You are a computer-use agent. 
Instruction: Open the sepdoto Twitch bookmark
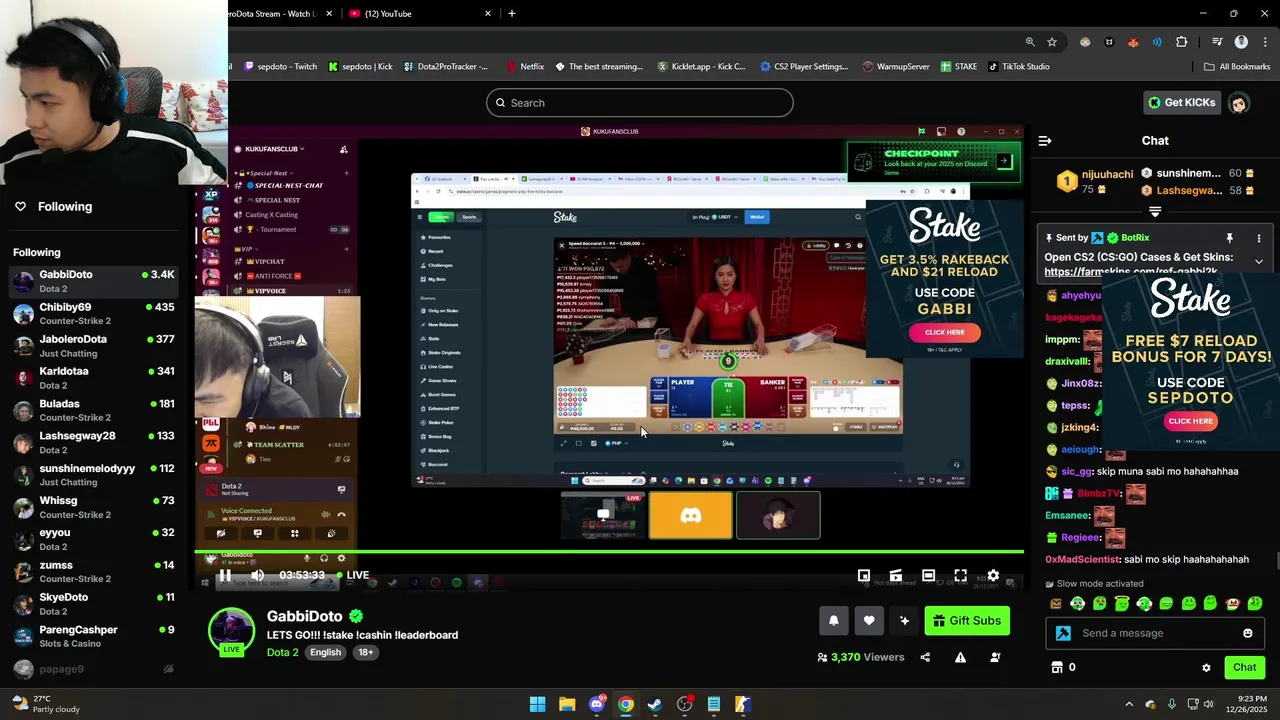[x=278, y=67]
